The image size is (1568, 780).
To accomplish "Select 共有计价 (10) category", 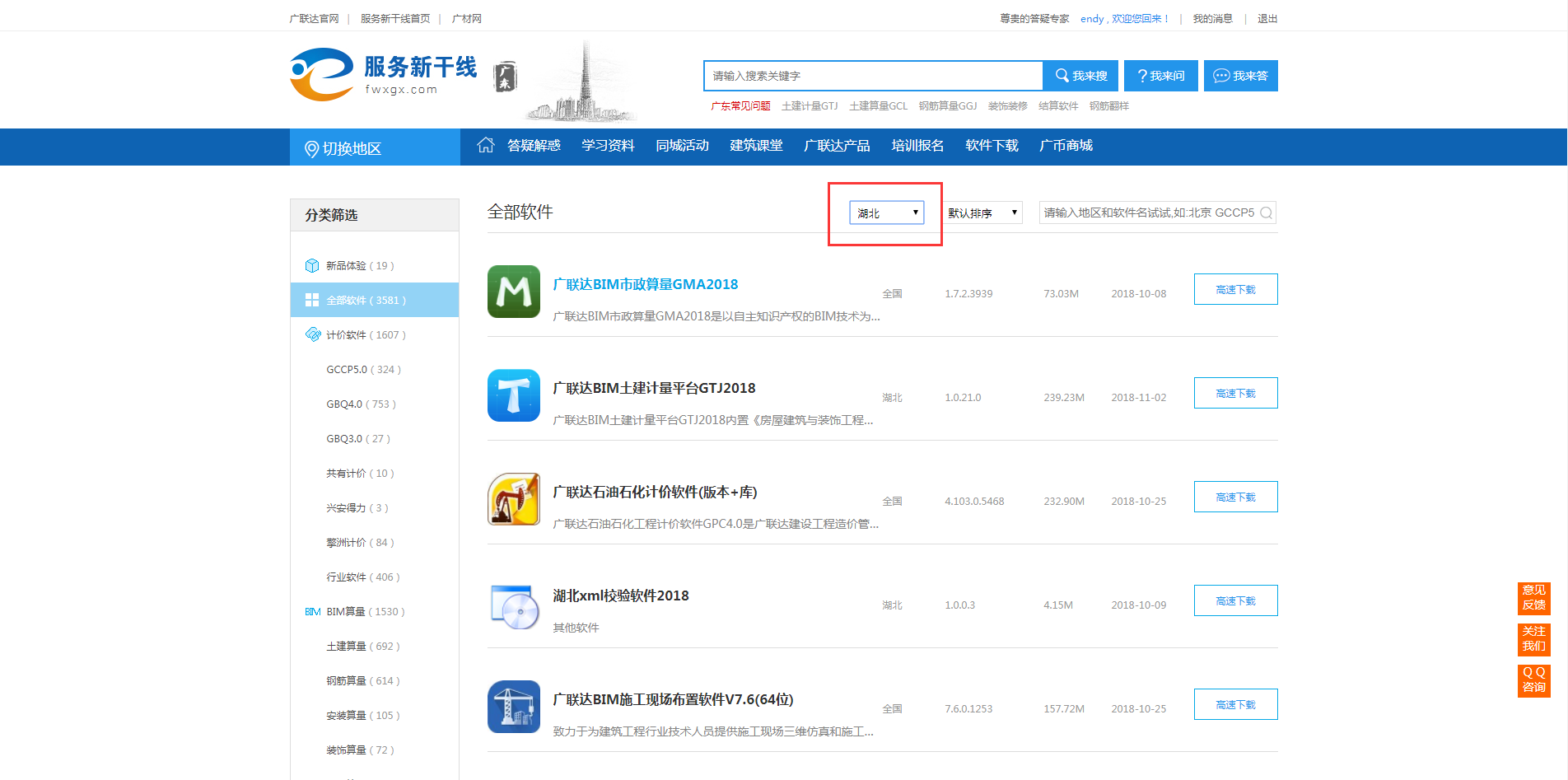I will [360, 474].
